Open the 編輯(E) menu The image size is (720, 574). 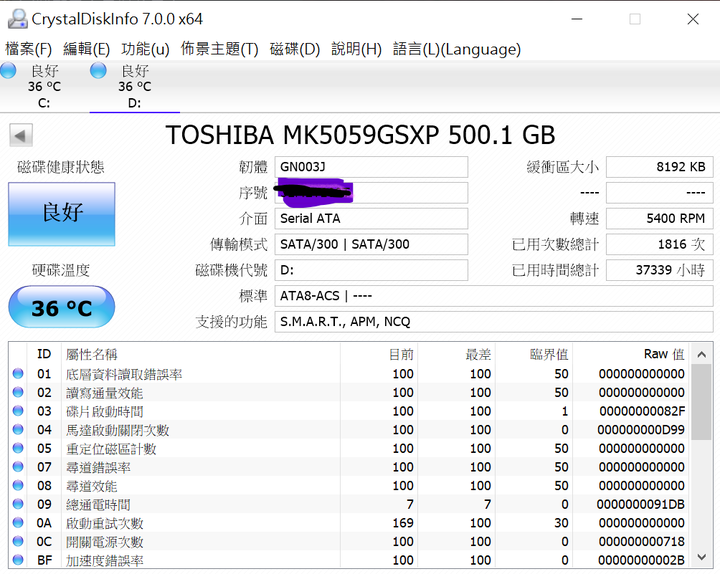(x=86, y=49)
